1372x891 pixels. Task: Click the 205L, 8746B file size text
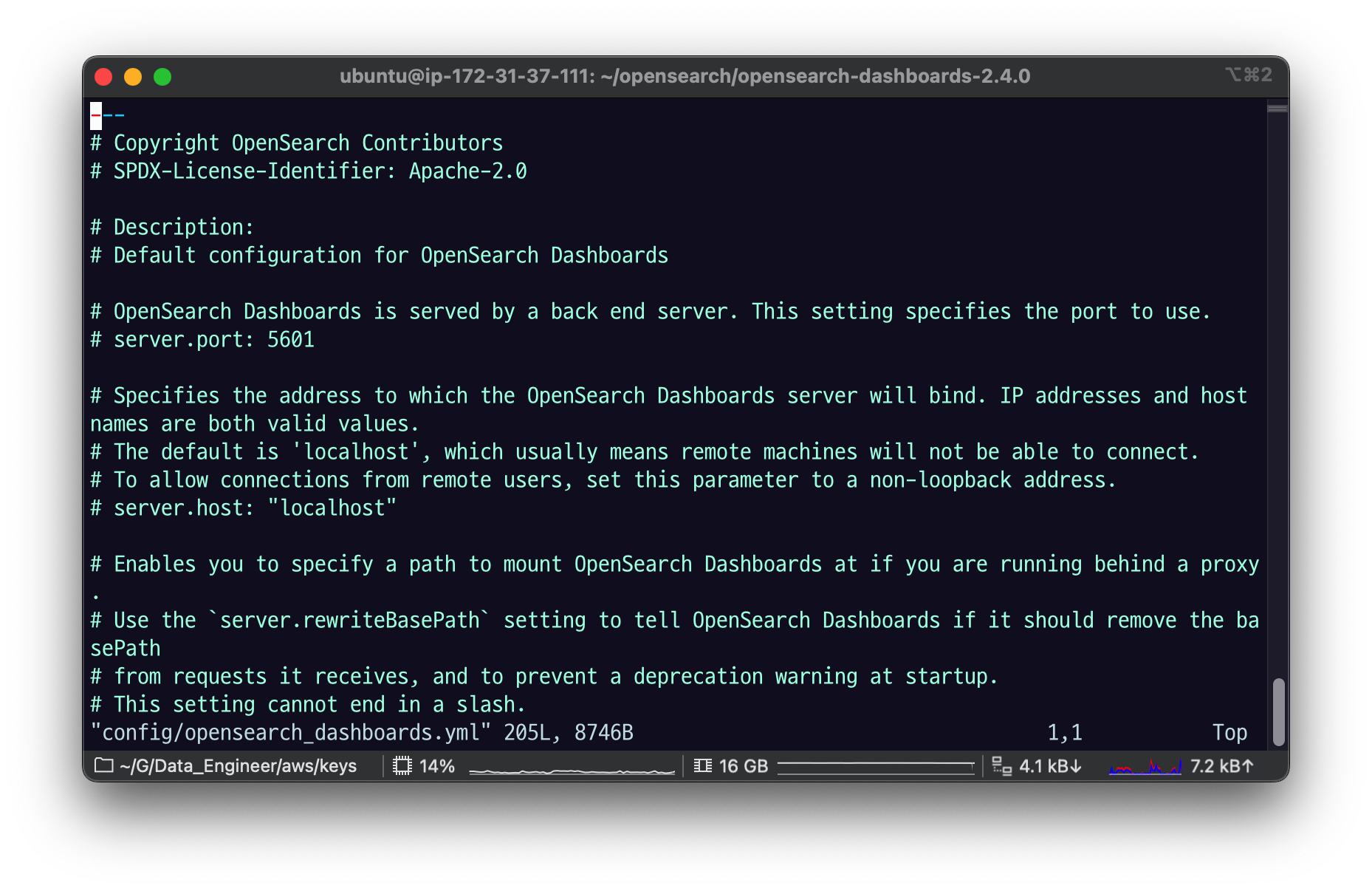point(569,732)
